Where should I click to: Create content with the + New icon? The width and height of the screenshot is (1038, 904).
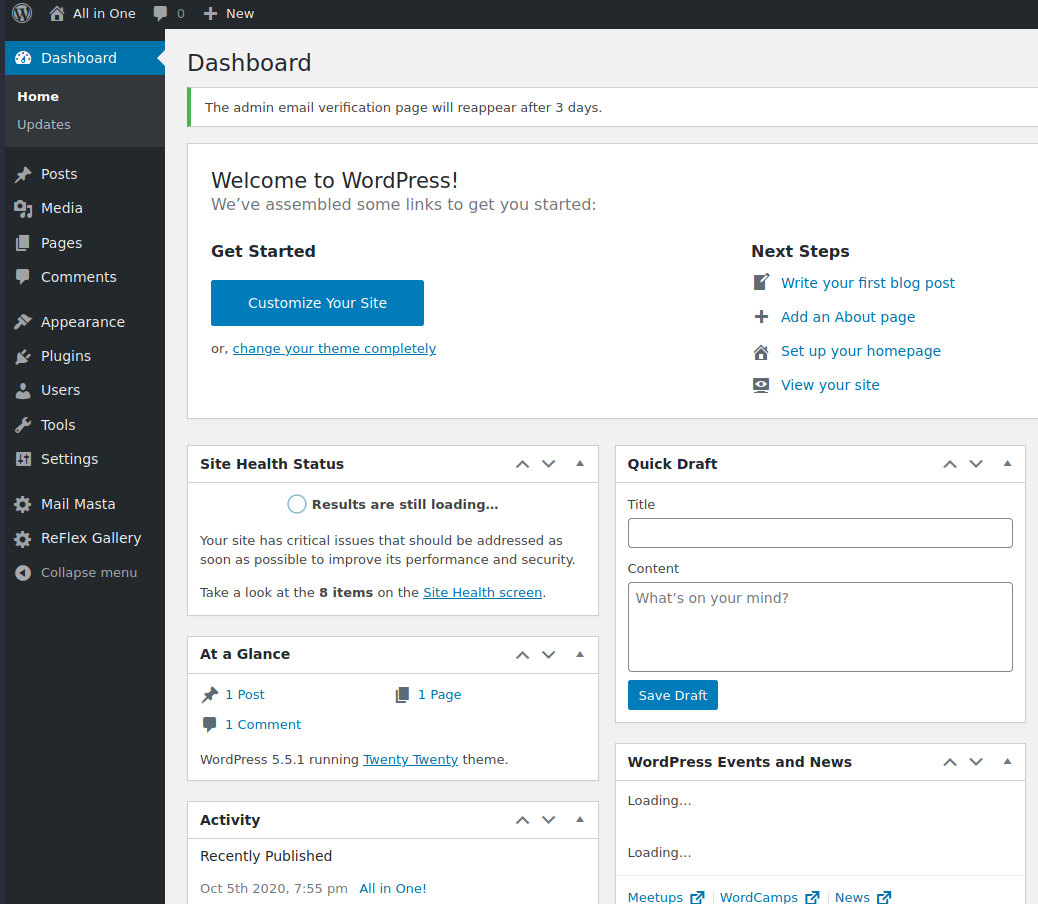(208, 13)
